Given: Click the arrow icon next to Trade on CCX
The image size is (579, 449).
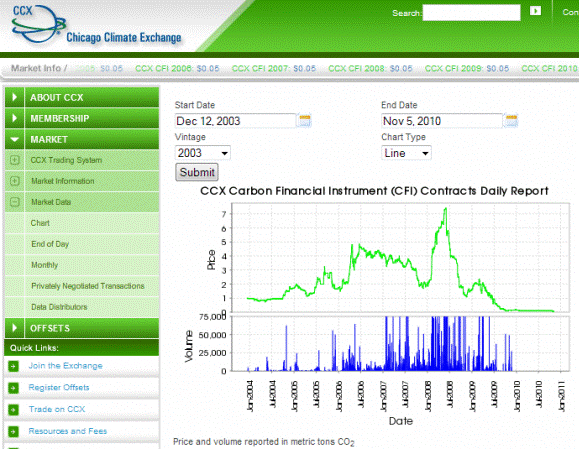Looking at the screenshot, I should [14, 409].
